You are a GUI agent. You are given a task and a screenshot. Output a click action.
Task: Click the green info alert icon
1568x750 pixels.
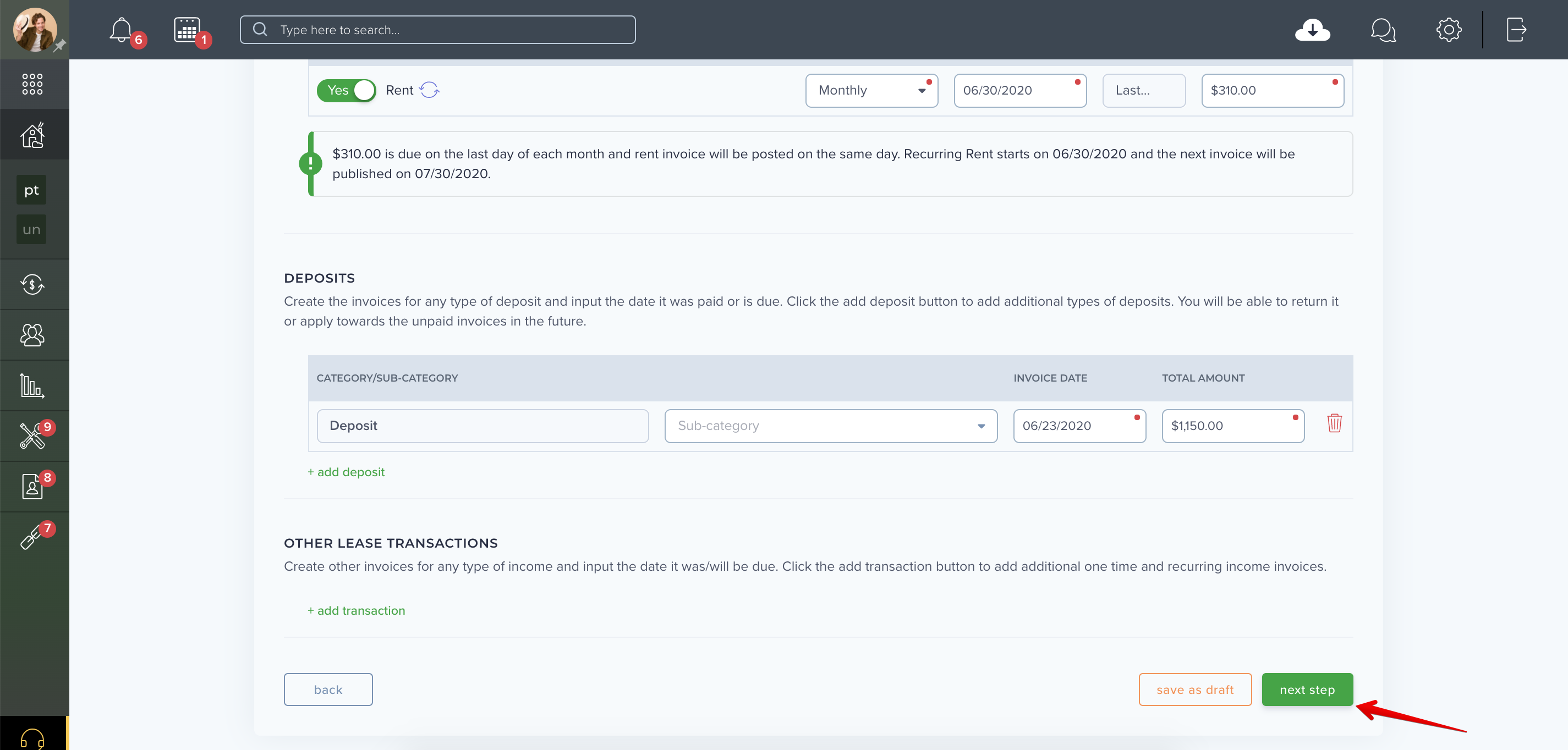pyautogui.click(x=310, y=163)
